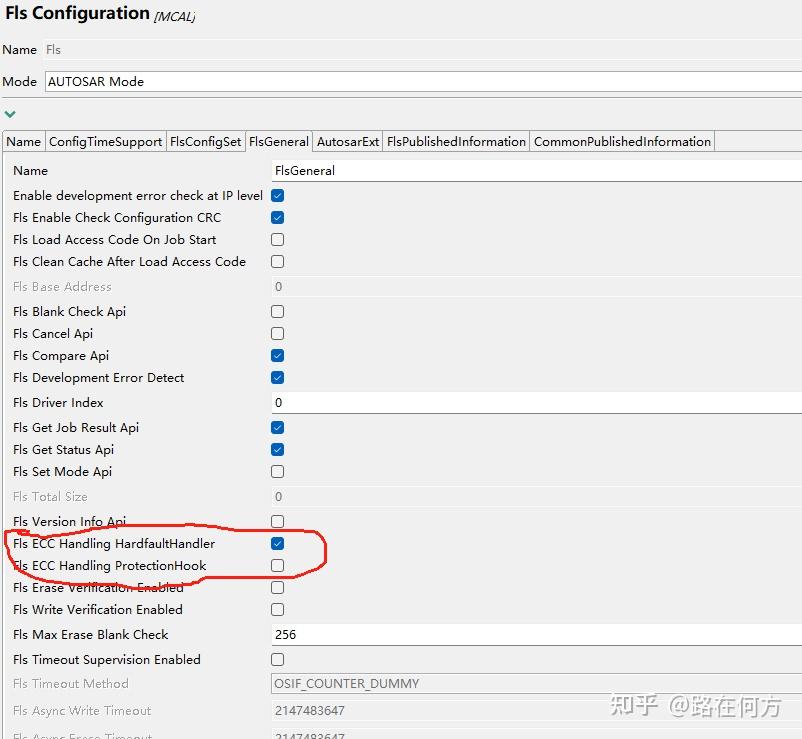
Task: Select the AutosarExt tab
Action: (347, 141)
